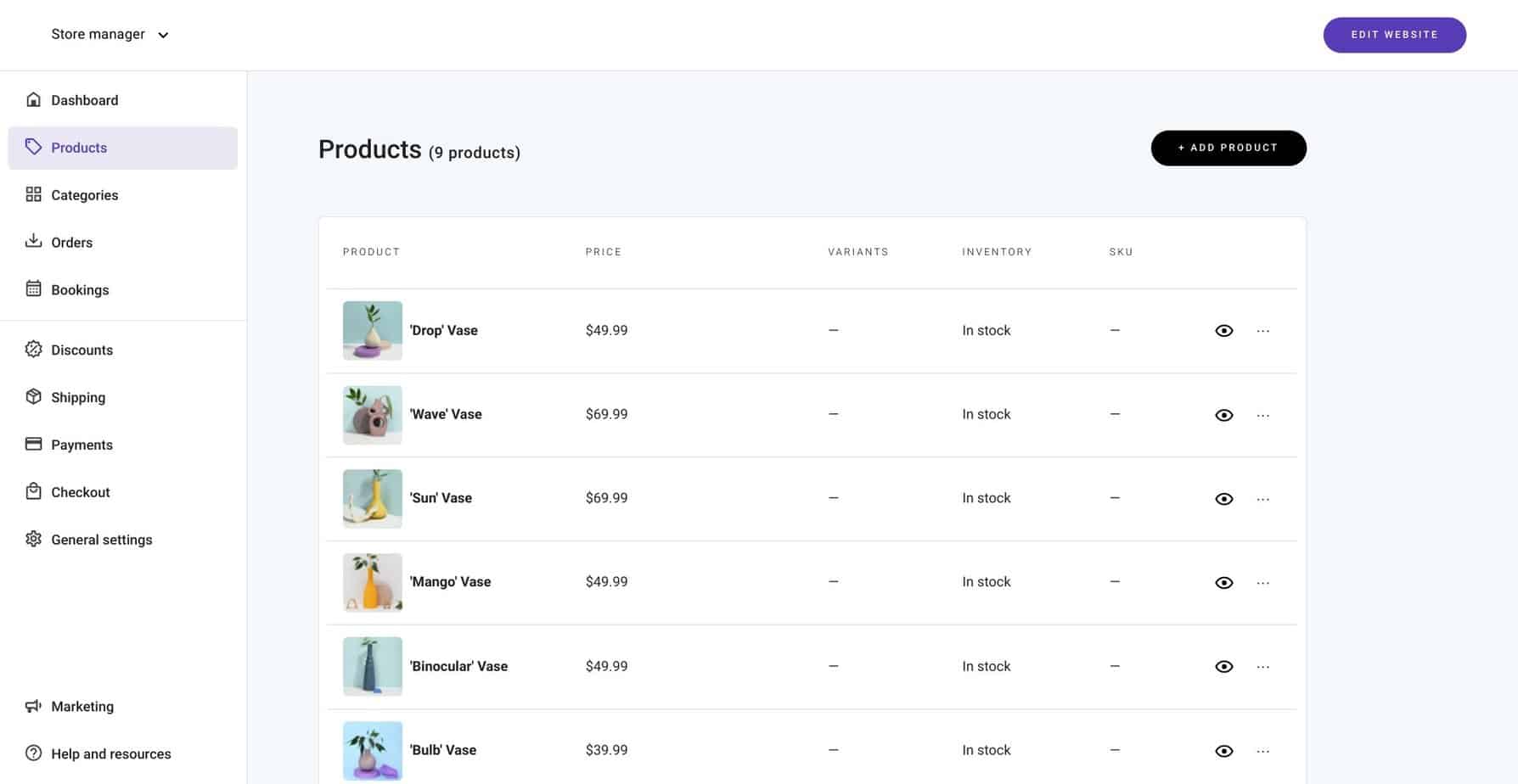The height and width of the screenshot is (784, 1518).
Task: Open Checkout settings
Action: (123, 492)
